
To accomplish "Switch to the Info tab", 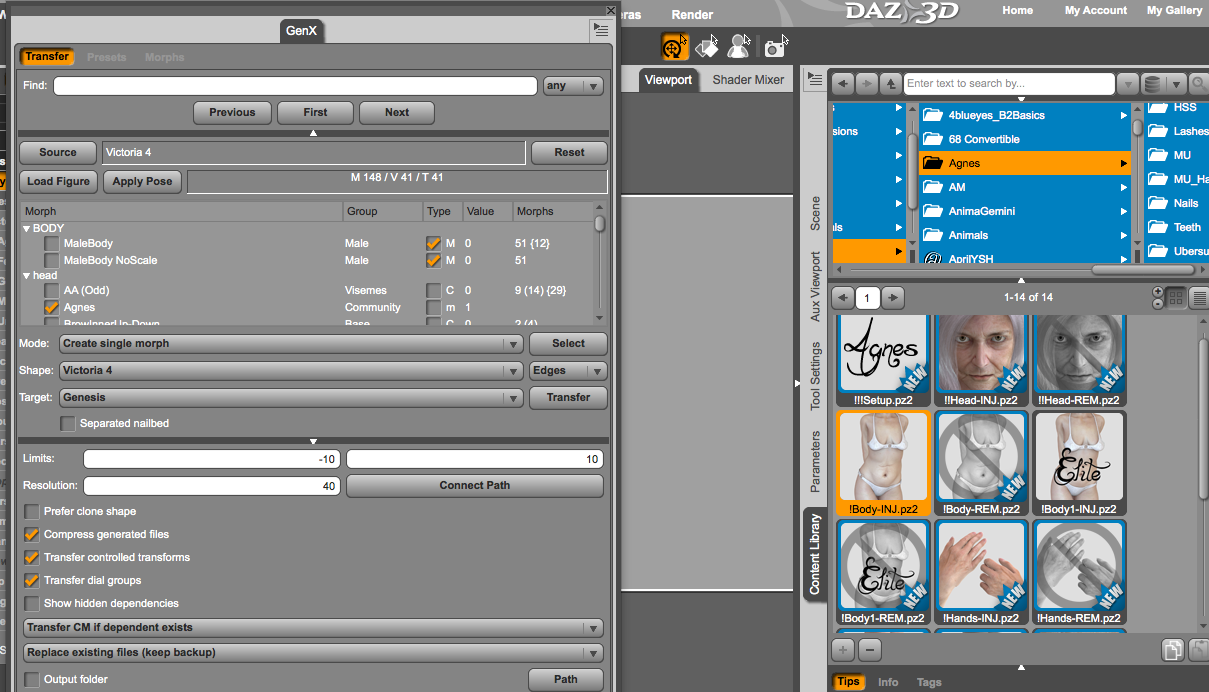I will (888, 682).
